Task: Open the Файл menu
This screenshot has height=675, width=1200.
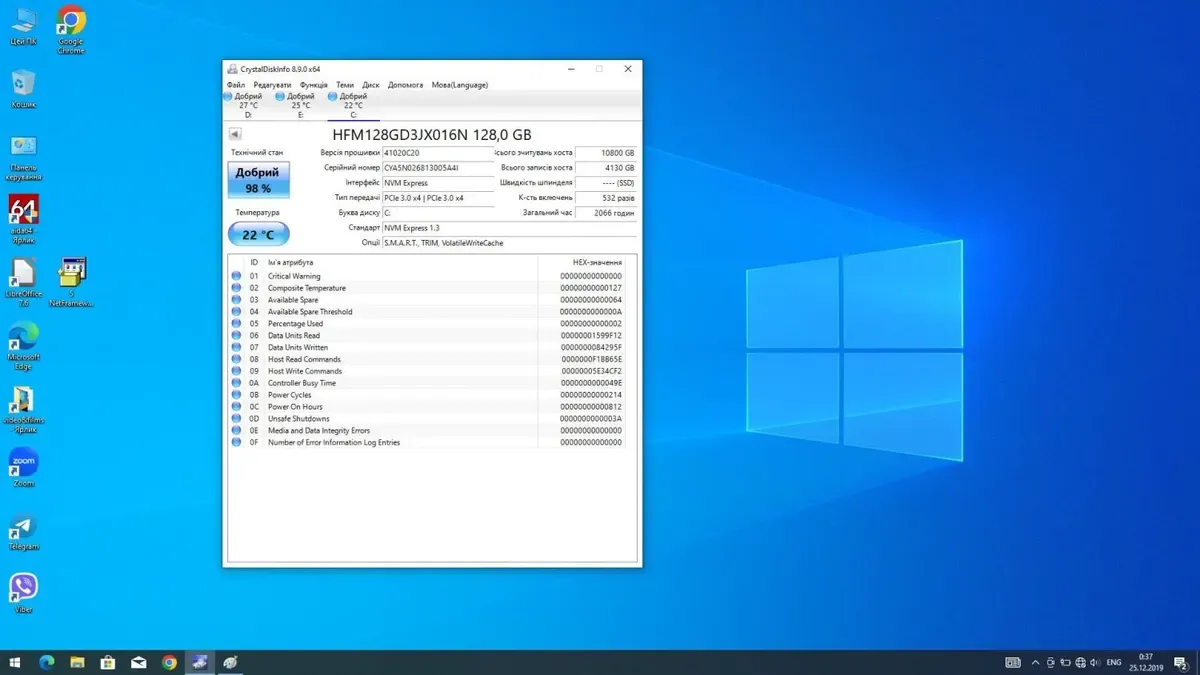Action: pos(235,85)
